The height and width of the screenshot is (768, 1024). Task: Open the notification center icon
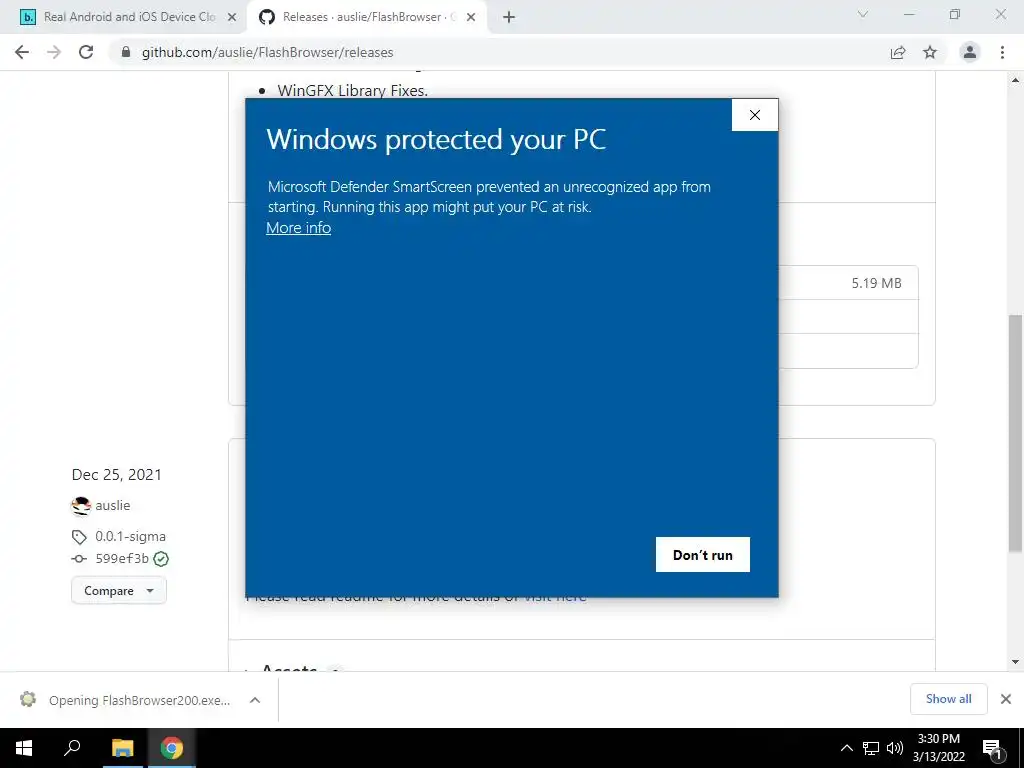pyautogui.click(x=992, y=748)
